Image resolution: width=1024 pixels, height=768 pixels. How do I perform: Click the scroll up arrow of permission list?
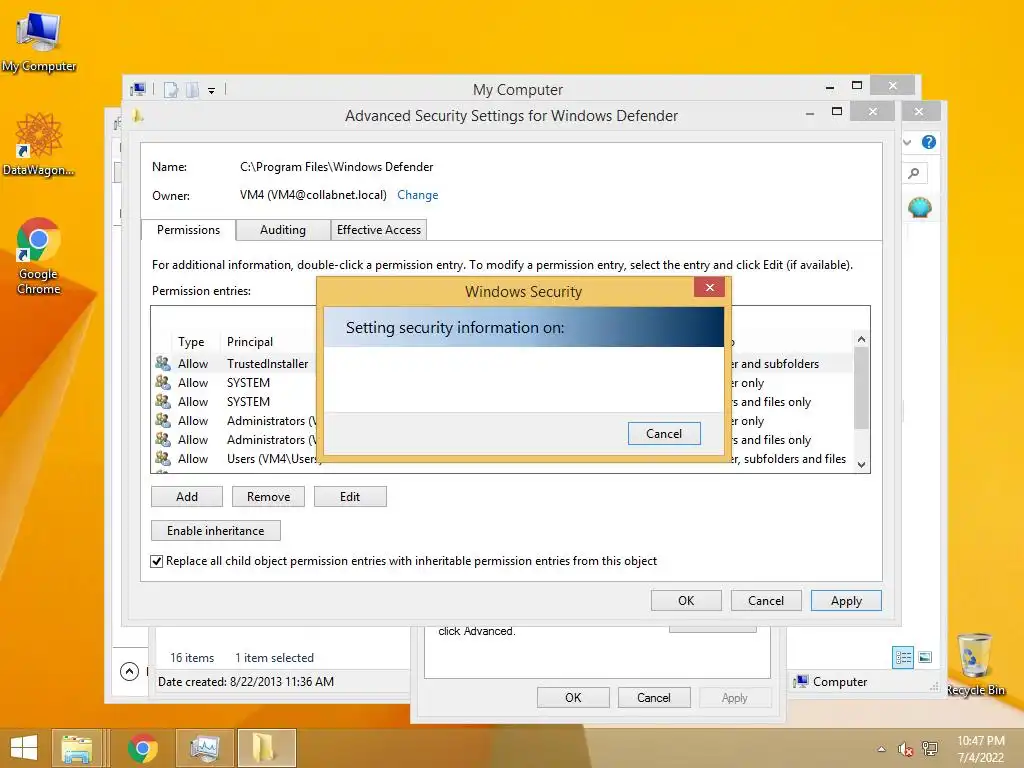861,339
